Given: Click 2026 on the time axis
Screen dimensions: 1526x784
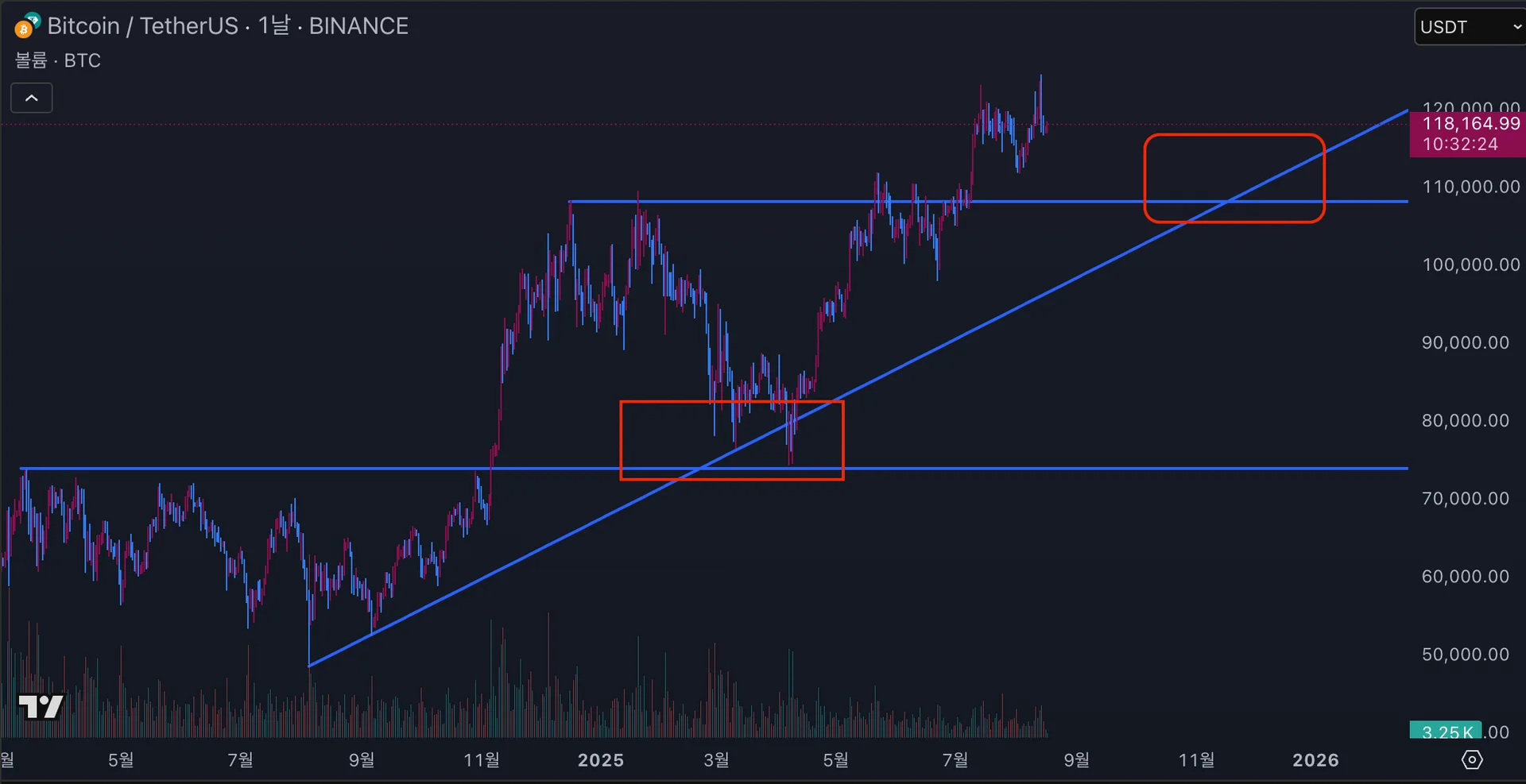Looking at the screenshot, I should pos(1315,760).
